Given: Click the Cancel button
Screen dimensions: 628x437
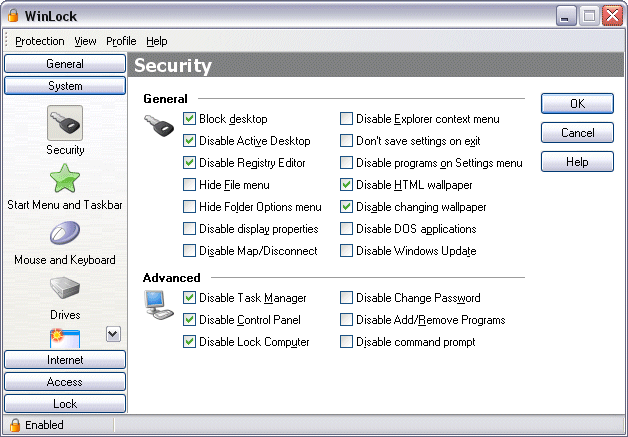Looking at the screenshot, I should (x=577, y=133).
